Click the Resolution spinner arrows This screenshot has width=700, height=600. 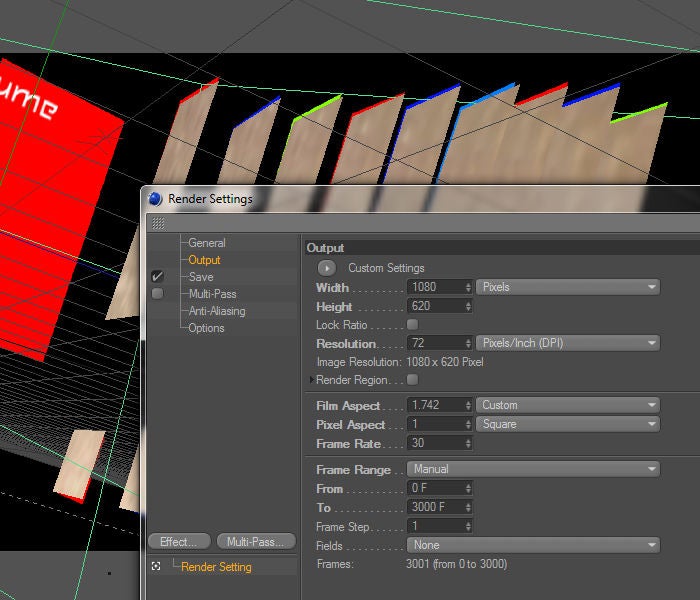click(x=468, y=343)
